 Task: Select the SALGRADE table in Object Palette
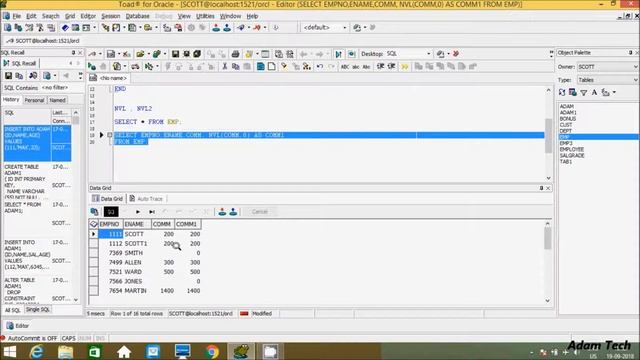572,156
